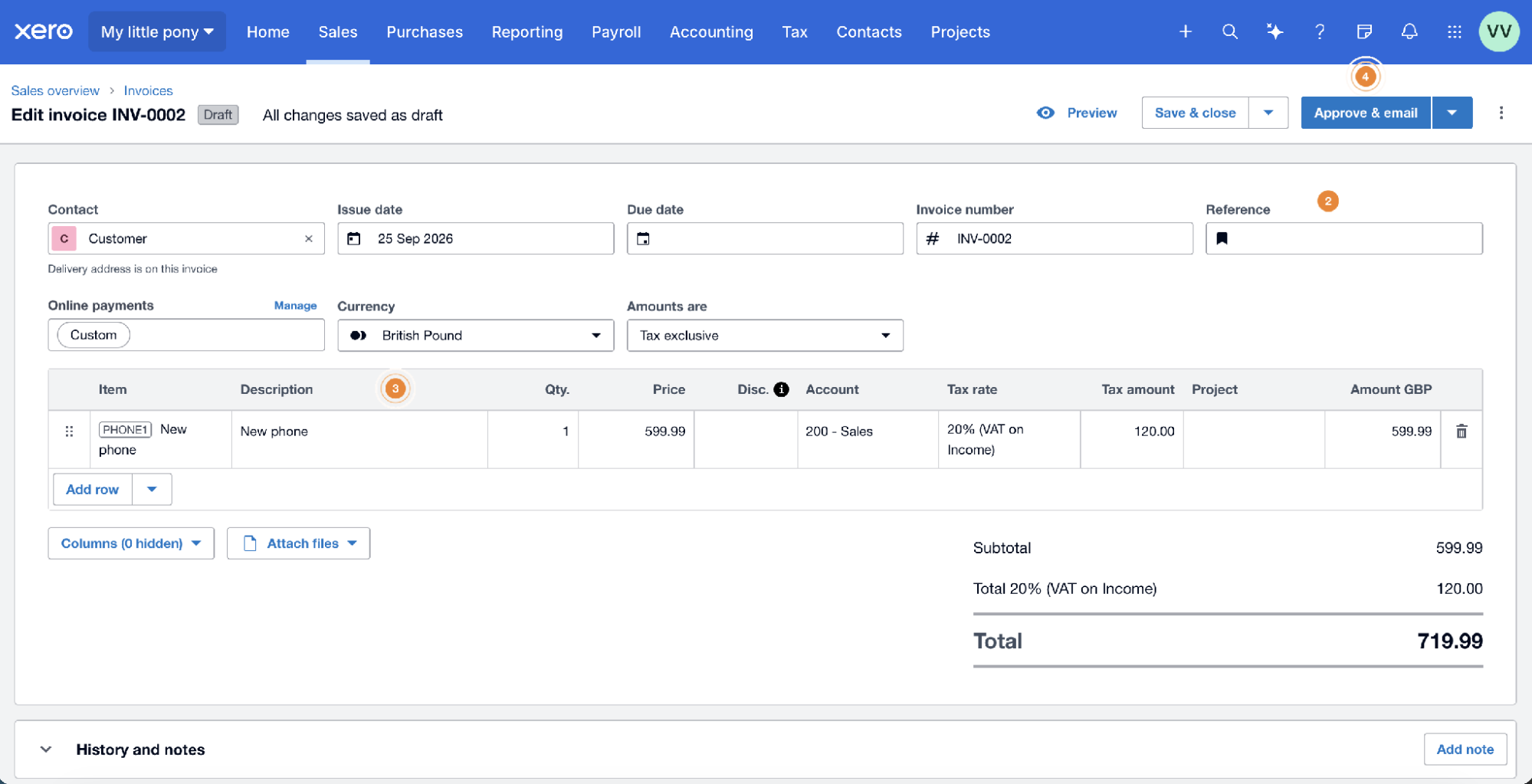Click the British Pound currency symbol icon

point(358,335)
